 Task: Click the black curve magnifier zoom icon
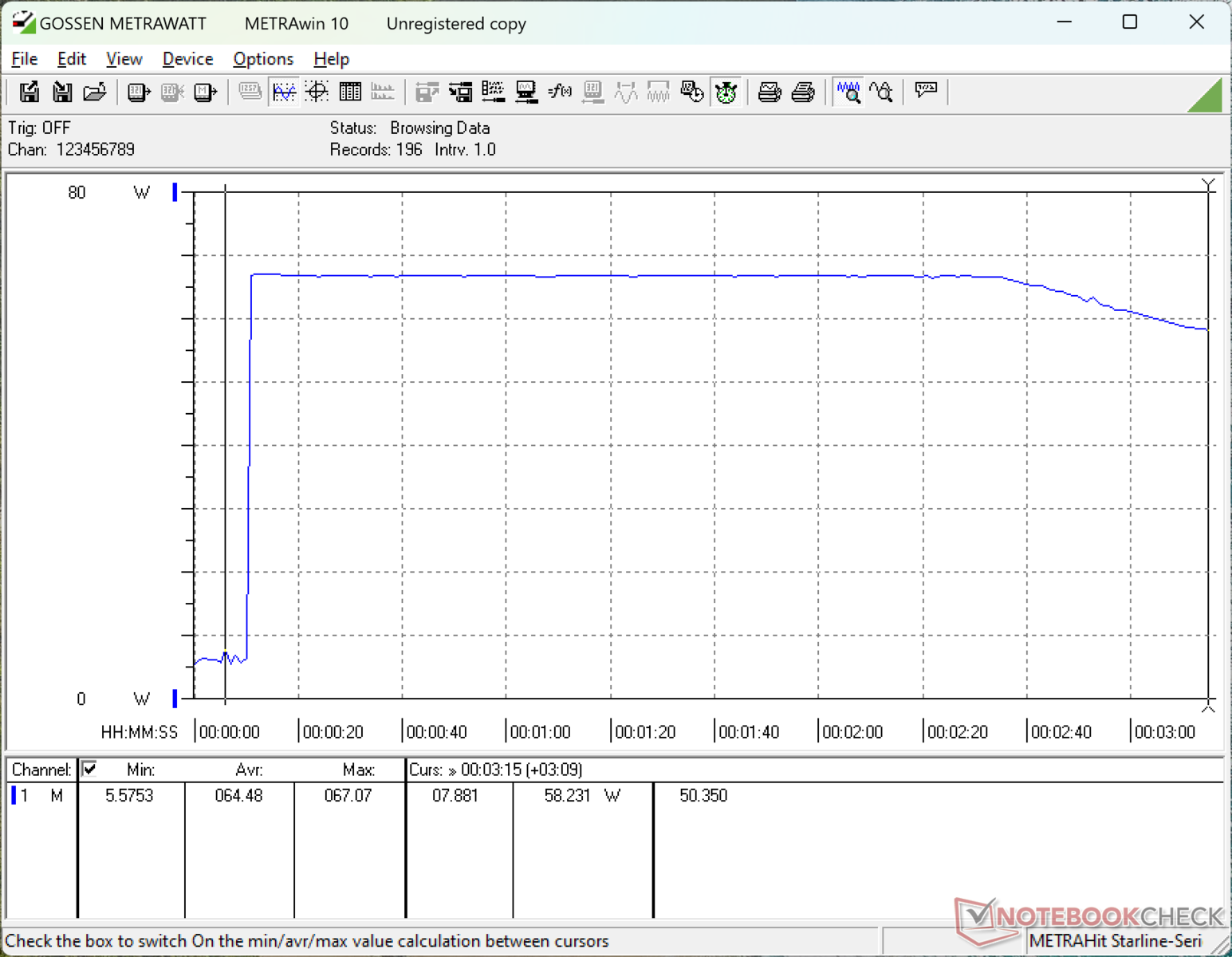tap(881, 93)
